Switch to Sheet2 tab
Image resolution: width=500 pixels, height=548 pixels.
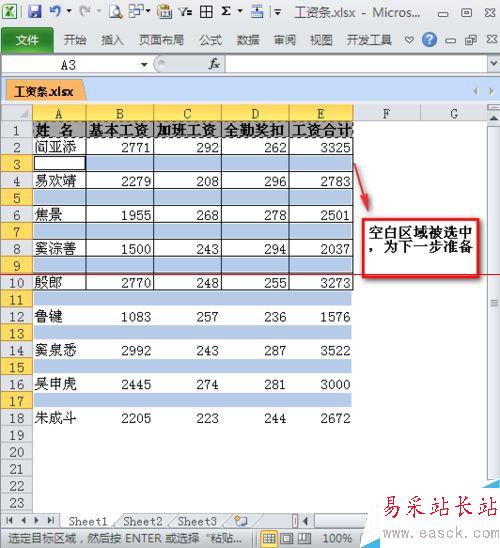[x=143, y=521]
